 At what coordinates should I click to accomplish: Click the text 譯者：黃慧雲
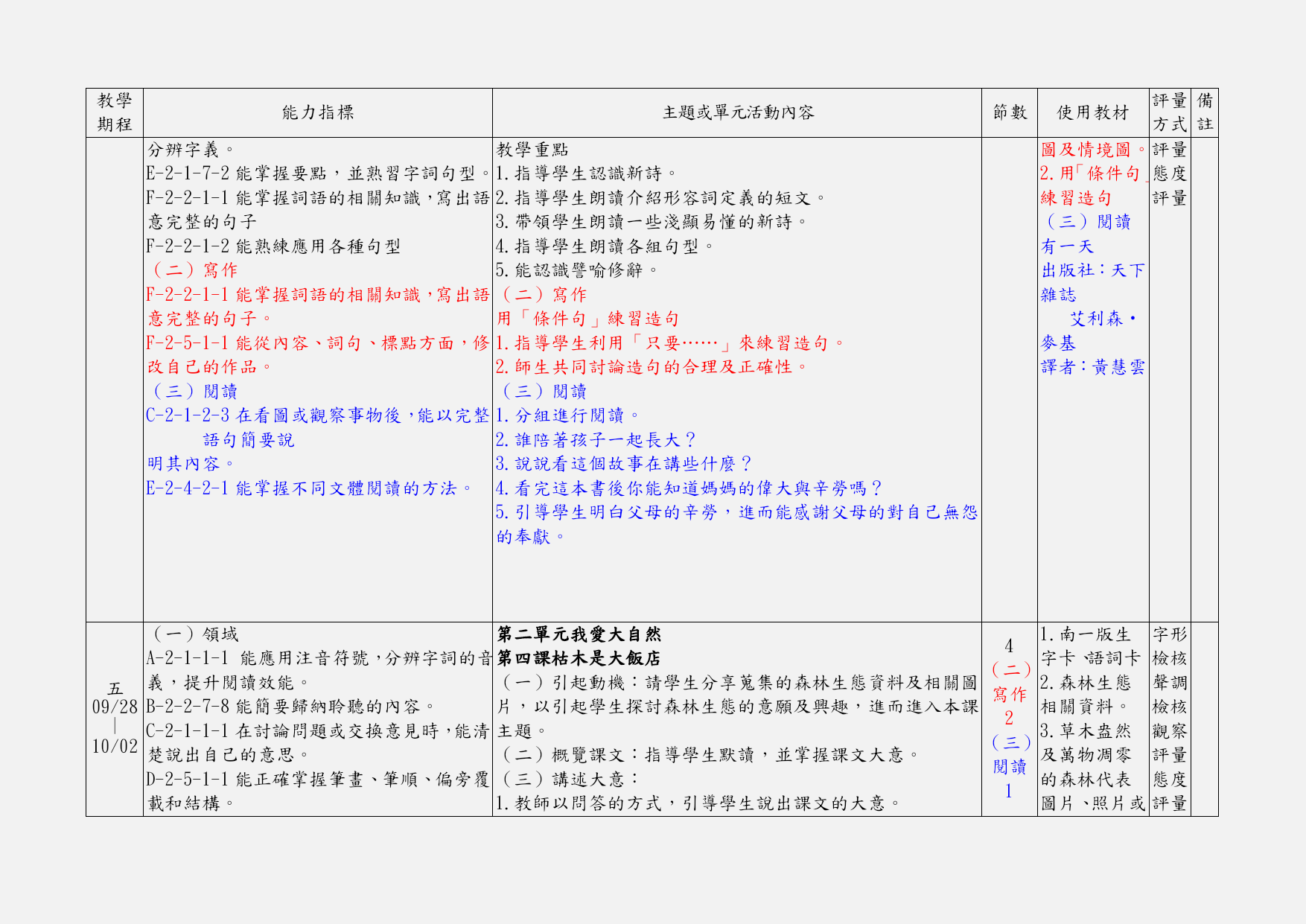[x=1093, y=367]
